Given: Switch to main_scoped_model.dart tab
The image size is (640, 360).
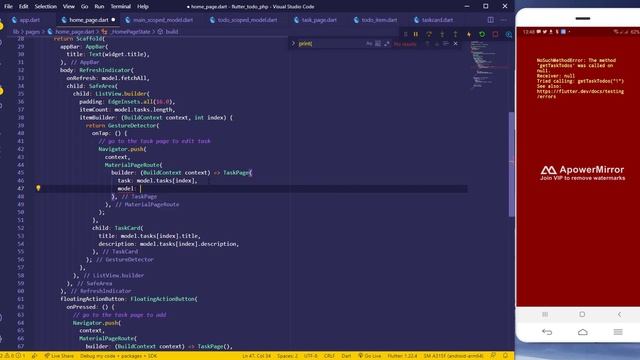Looking at the screenshot, I should click(162, 20).
